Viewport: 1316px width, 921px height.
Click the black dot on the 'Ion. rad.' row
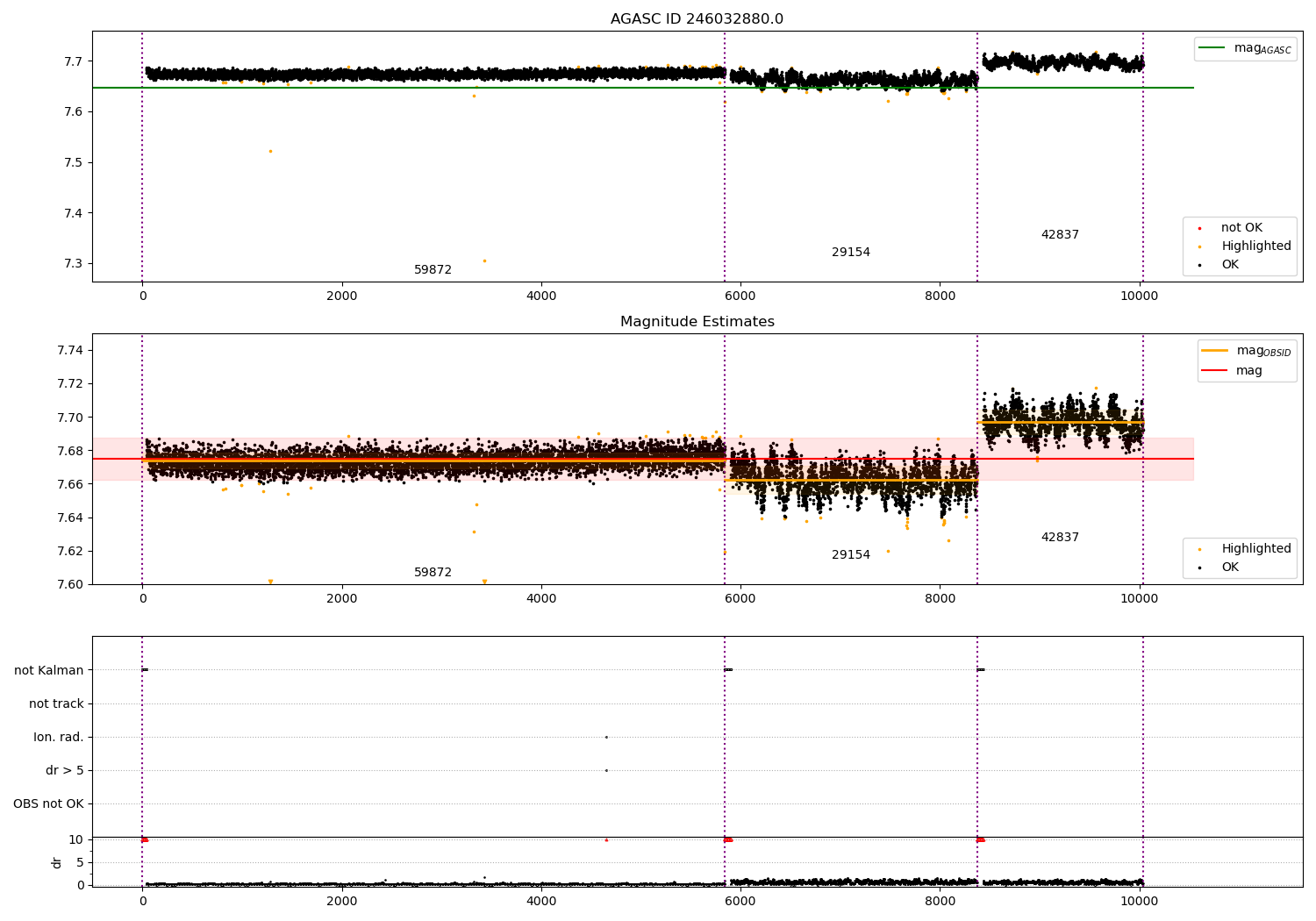606,737
